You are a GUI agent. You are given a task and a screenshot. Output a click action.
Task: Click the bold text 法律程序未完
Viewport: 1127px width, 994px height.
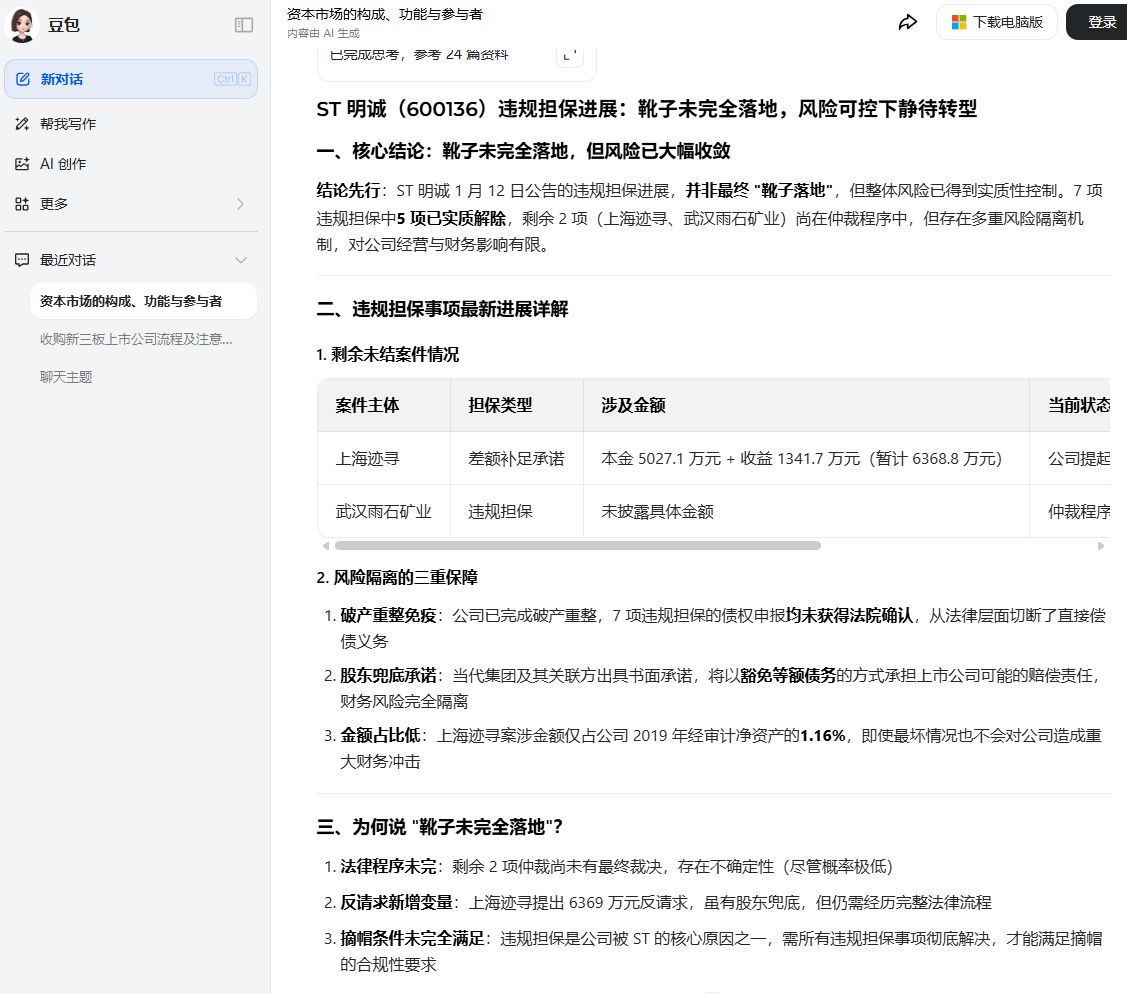[x=388, y=867]
